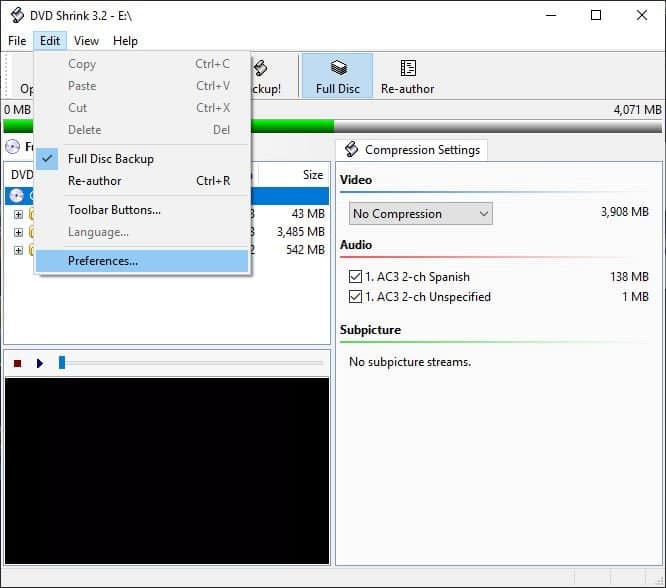
Task: Select the DVD disc icon in tree
Action: click(16, 196)
